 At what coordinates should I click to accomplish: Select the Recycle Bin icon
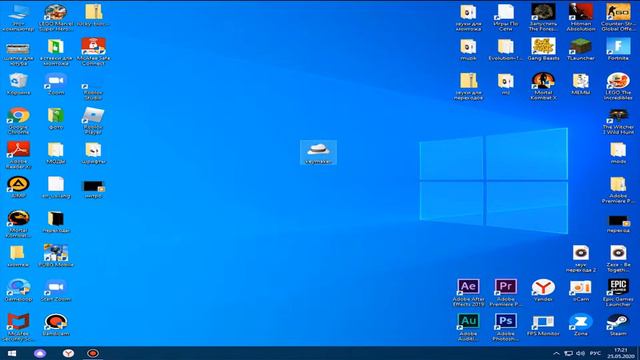pyautogui.click(x=18, y=84)
